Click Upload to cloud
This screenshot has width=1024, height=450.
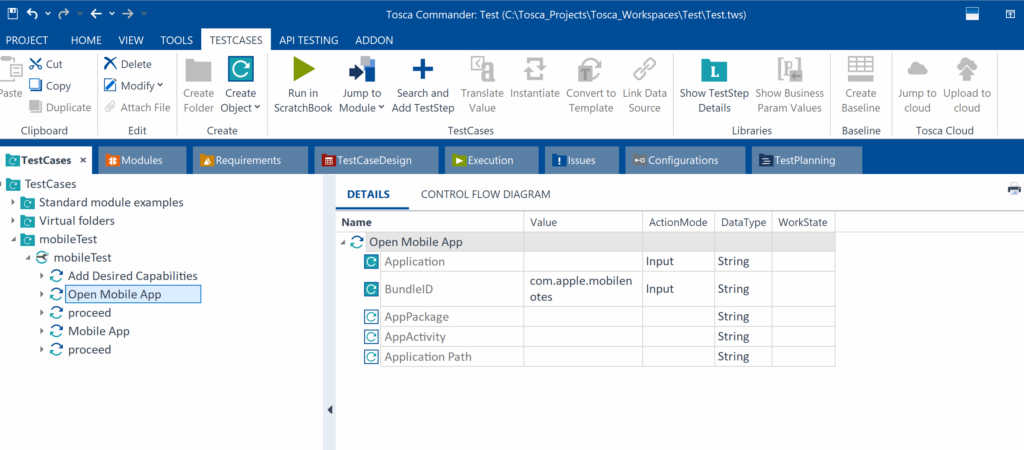click(x=967, y=85)
